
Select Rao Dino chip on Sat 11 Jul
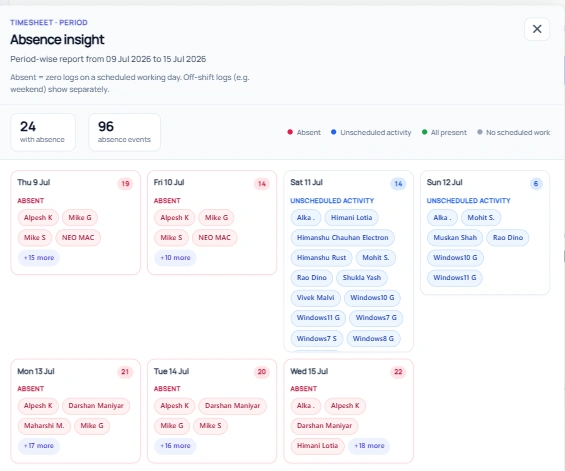click(x=312, y=278)
